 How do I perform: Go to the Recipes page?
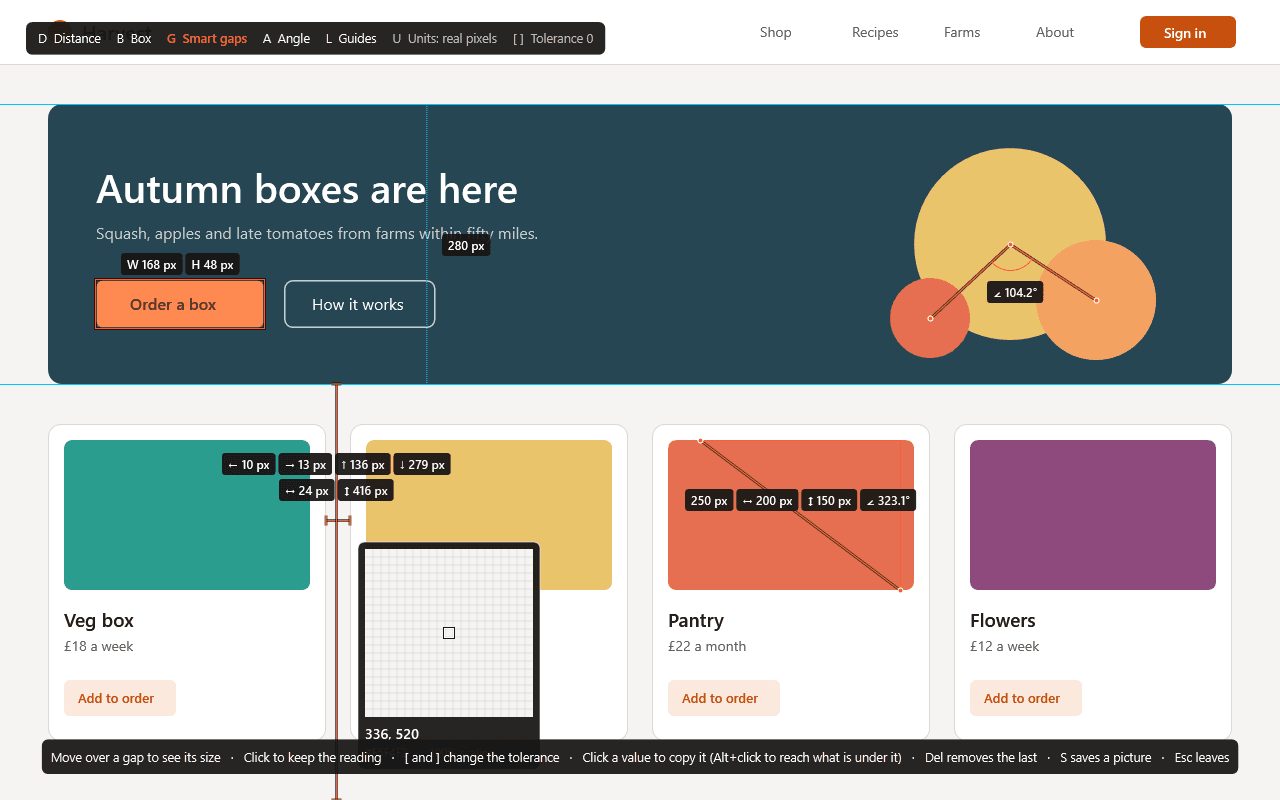(x=875, y=33)
